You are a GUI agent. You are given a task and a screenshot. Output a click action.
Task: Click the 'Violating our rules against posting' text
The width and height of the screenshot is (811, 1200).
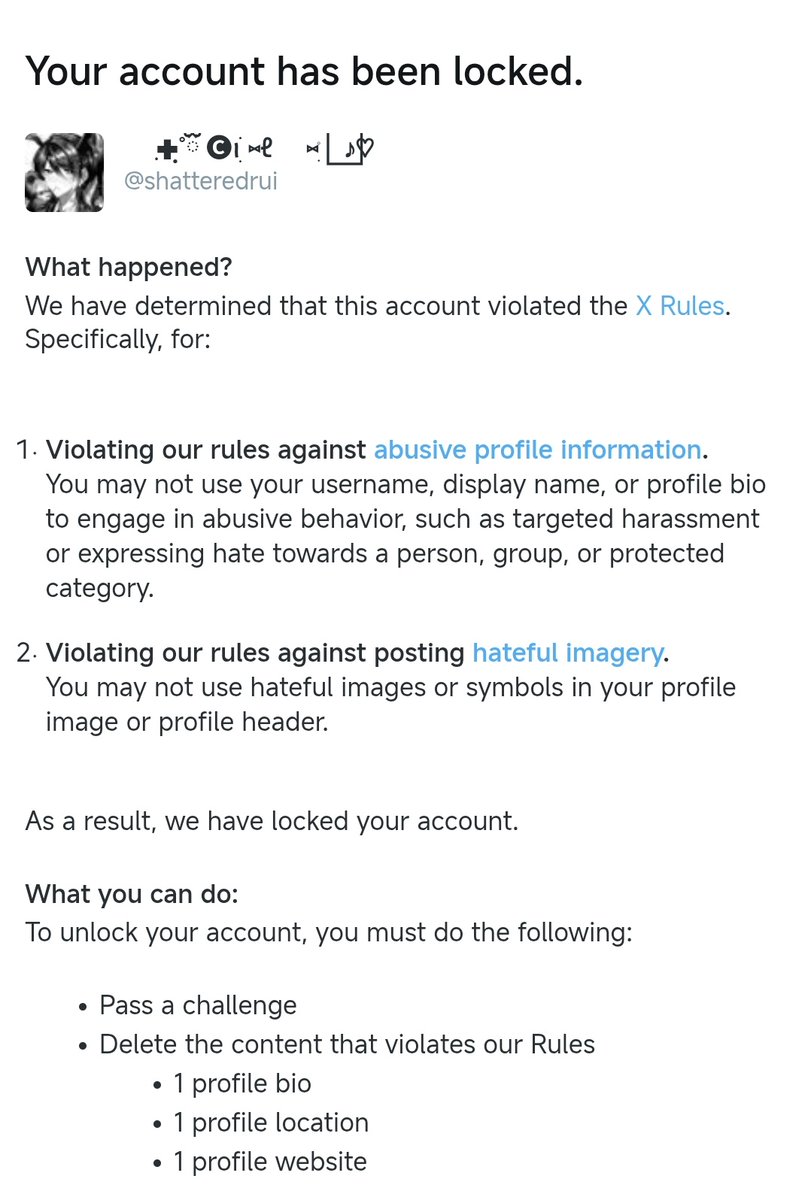[256, 654]
